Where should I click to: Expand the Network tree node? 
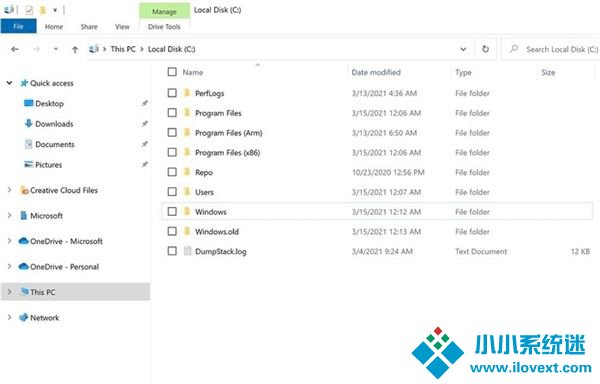[10, 317]
